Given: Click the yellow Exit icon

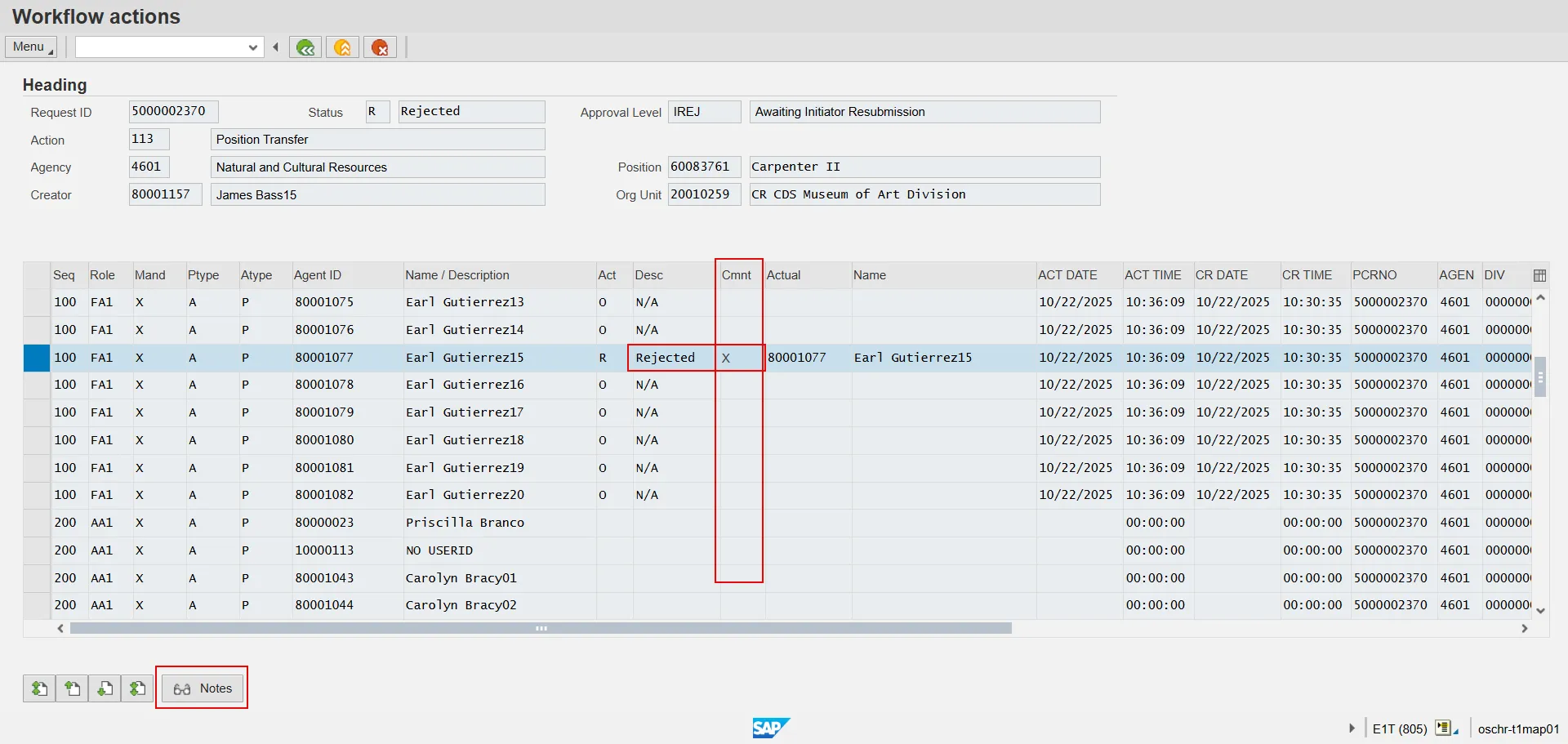Looking at the screenshot, I should [x=343, y=47].
